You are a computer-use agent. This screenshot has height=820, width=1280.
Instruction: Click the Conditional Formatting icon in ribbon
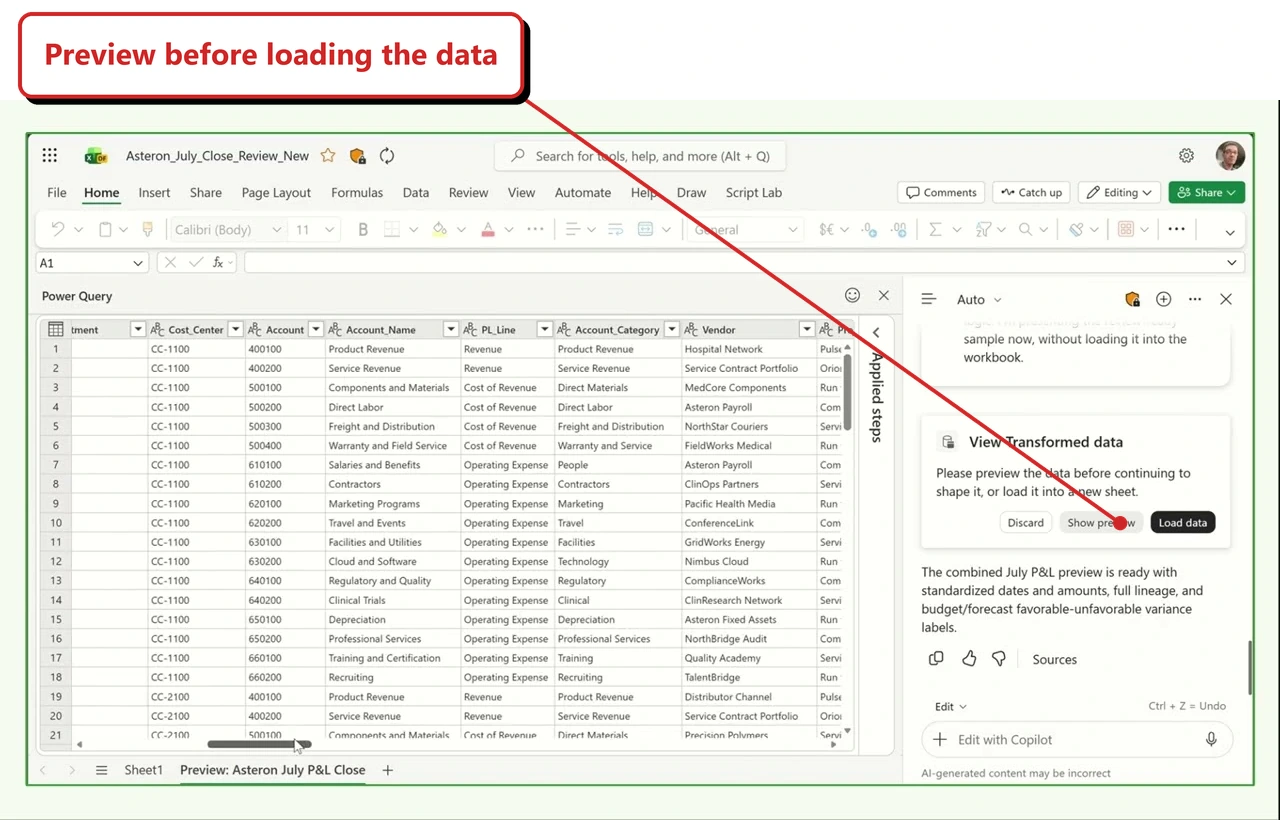[x=1126, y=229]
